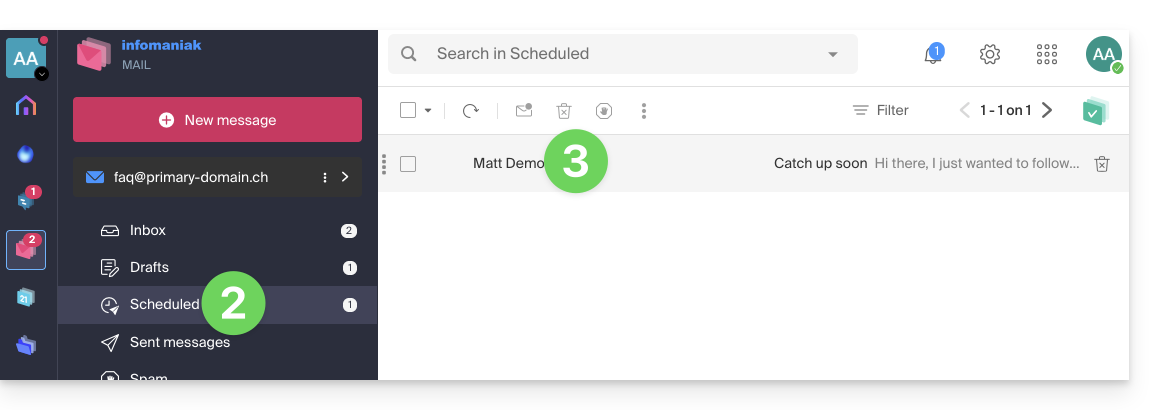Click the home icon in left rail
Viewport: 1159px width, 410px height.
(26, 106)
